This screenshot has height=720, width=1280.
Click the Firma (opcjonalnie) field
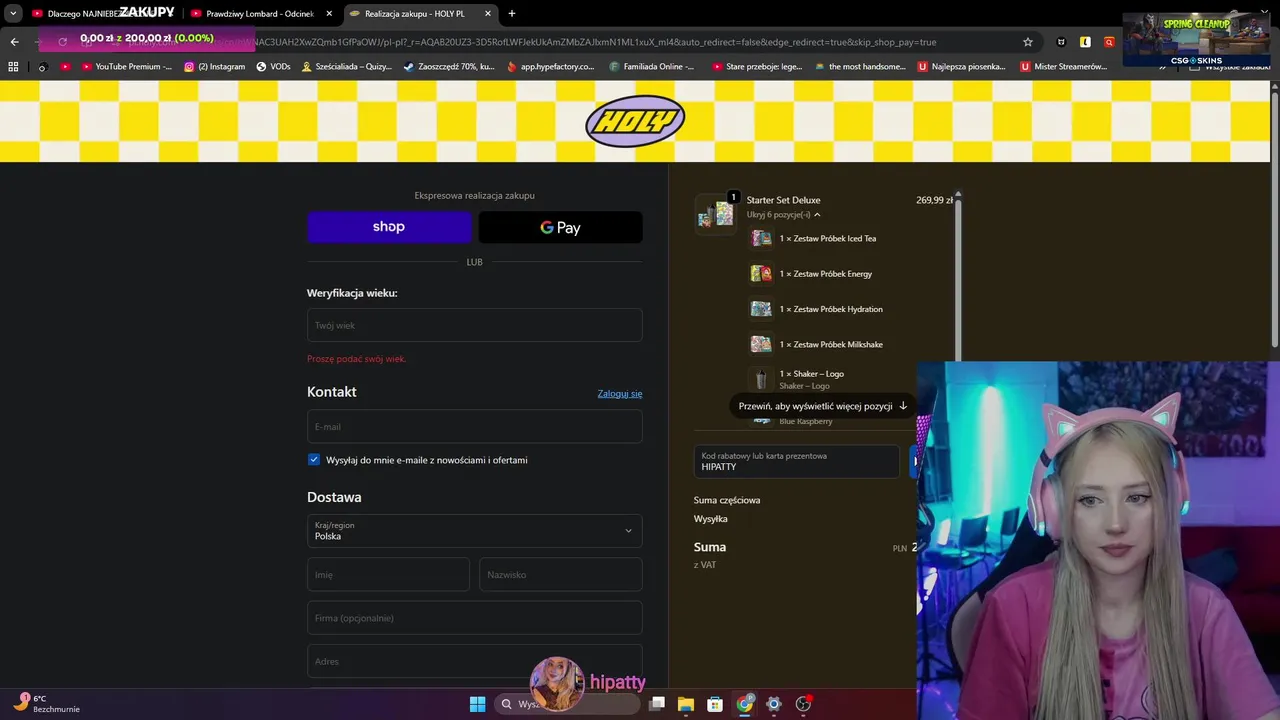click(475, 618)
